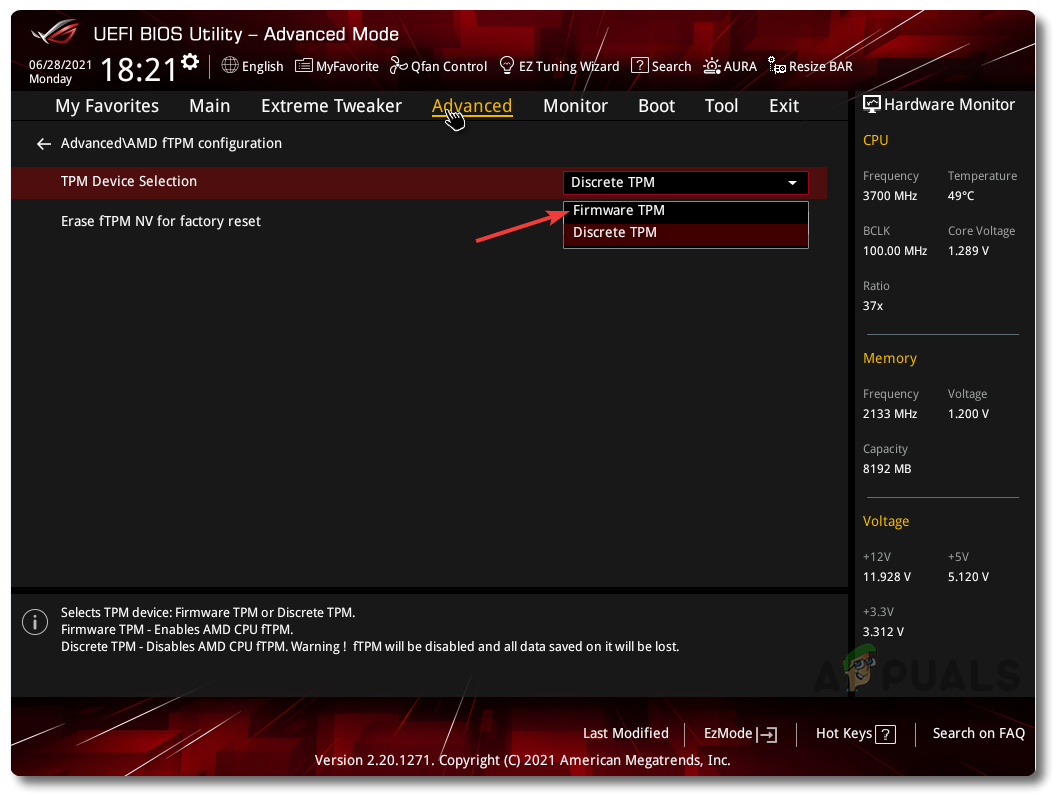This screenshot has height=794, width=1054.
Task: Click the English language label
Action: [262, 67]
